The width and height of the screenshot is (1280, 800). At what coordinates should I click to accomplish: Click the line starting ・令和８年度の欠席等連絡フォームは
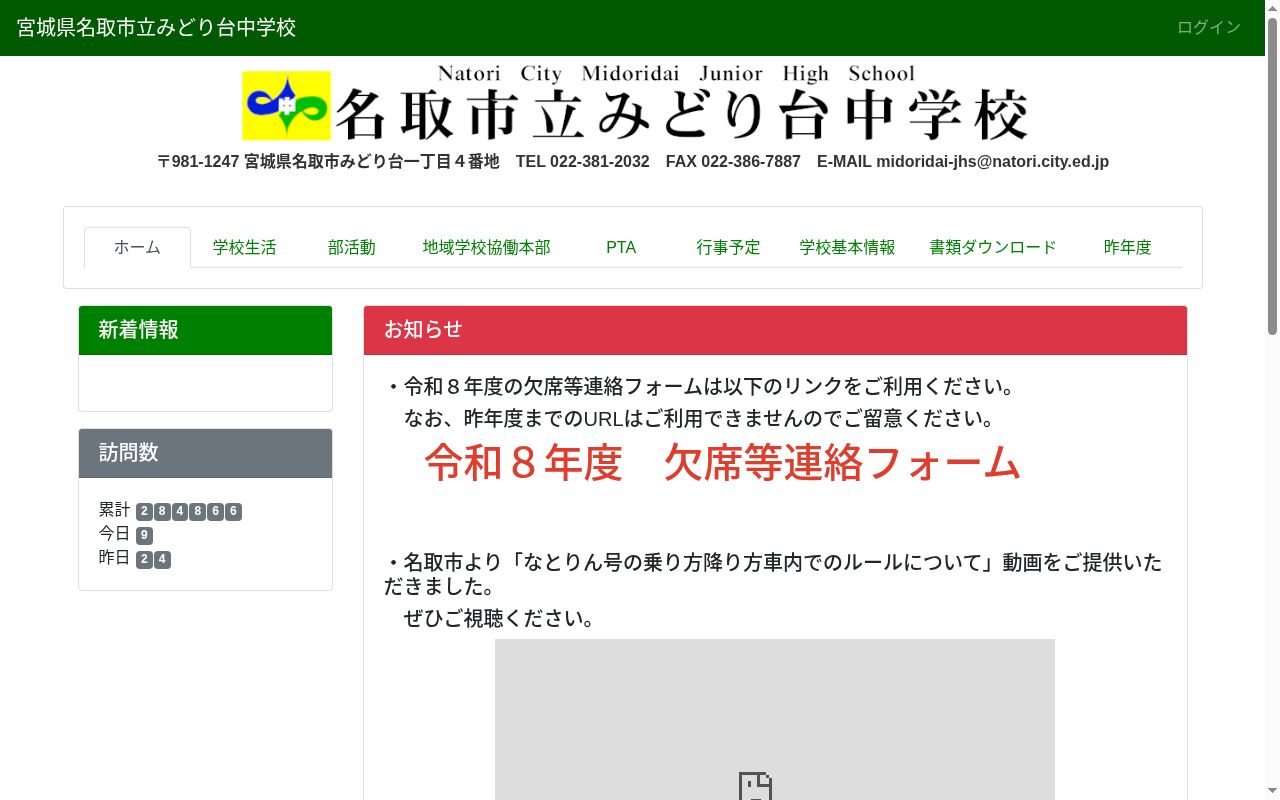700,386
